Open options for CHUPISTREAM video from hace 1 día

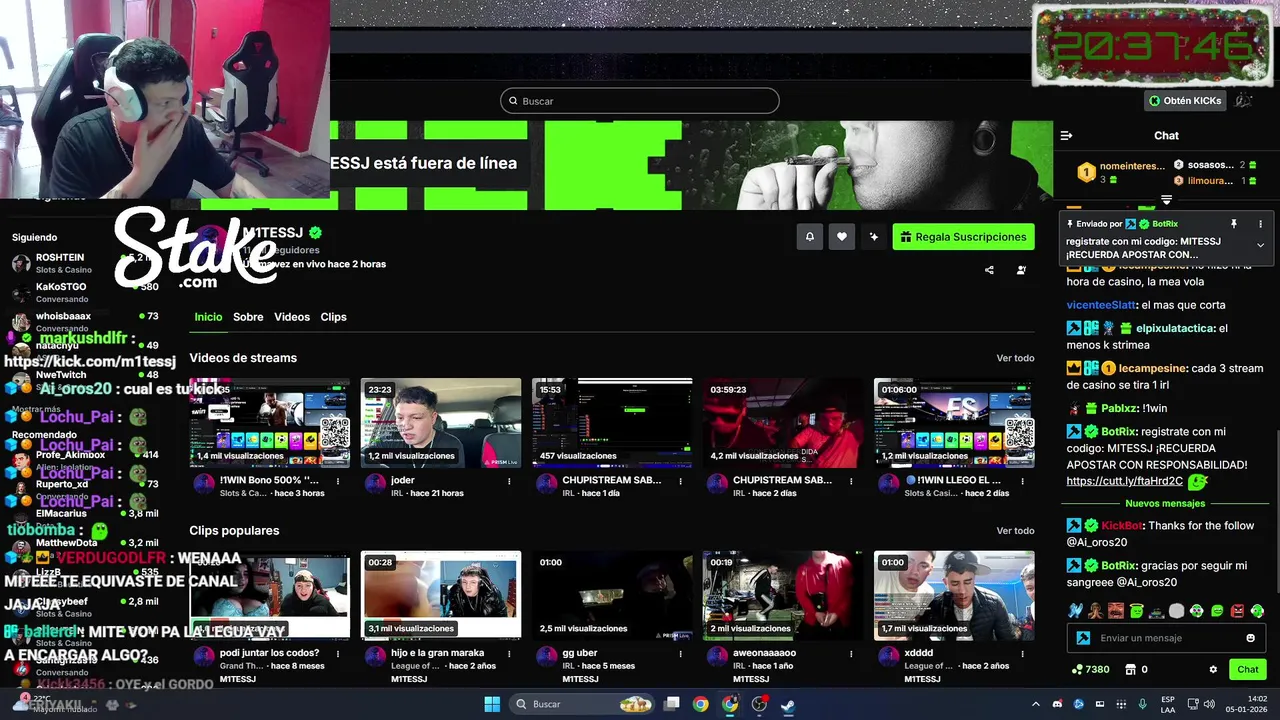680,481
